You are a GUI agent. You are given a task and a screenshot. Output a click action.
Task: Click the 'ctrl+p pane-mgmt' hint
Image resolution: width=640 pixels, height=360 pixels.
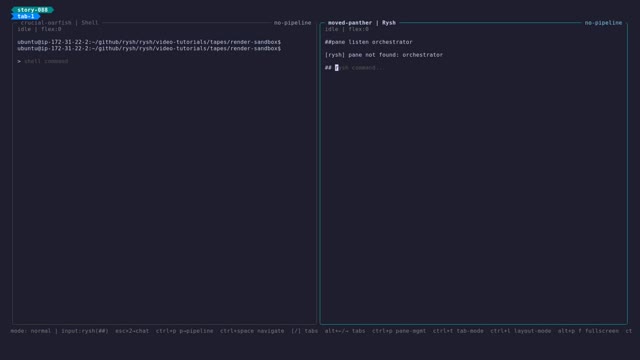(x=399, y=331)
